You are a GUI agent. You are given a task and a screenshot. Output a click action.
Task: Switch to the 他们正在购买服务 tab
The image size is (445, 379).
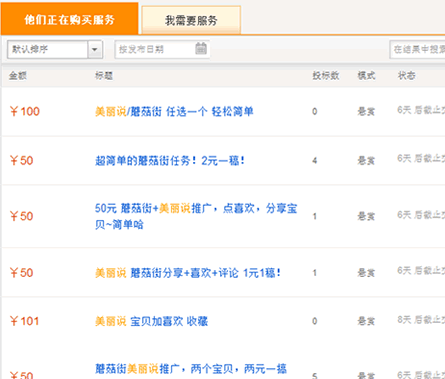pyautogui.click(x=69, y=19)
